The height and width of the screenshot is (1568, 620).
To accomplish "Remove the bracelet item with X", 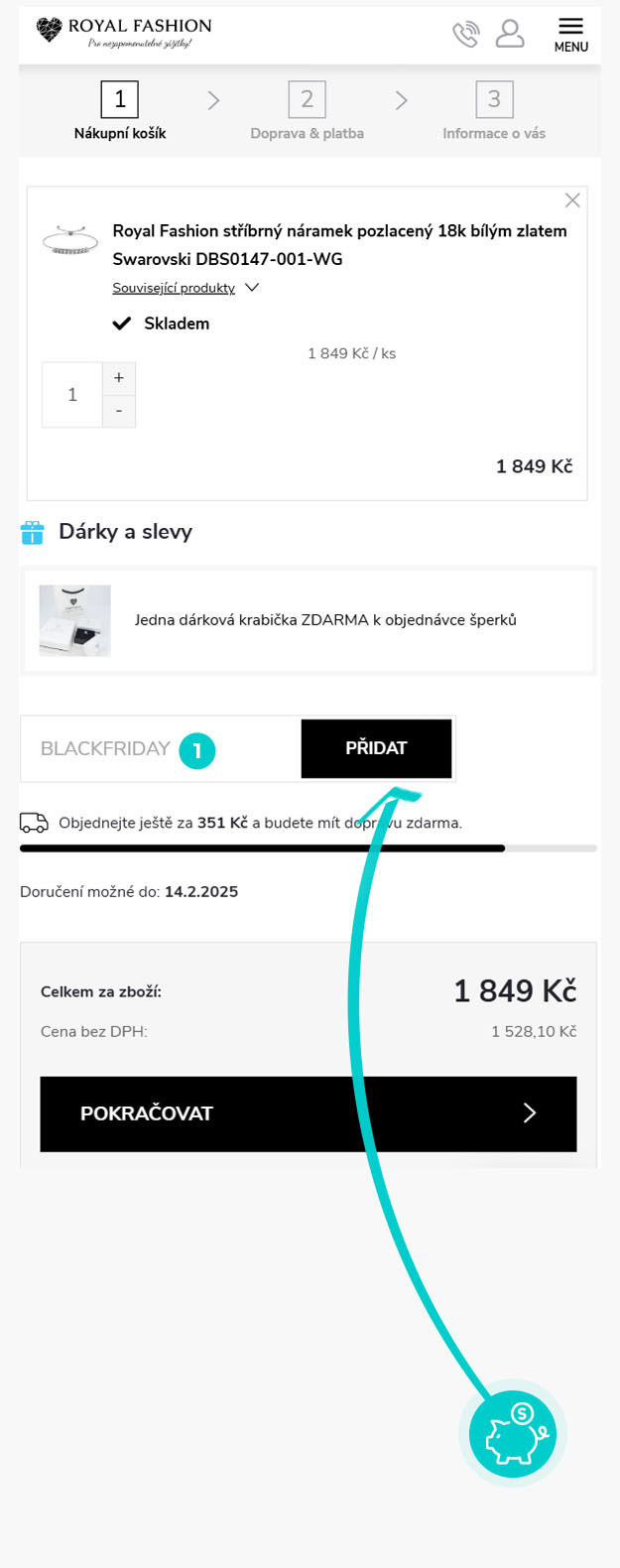I will [572, 200].
